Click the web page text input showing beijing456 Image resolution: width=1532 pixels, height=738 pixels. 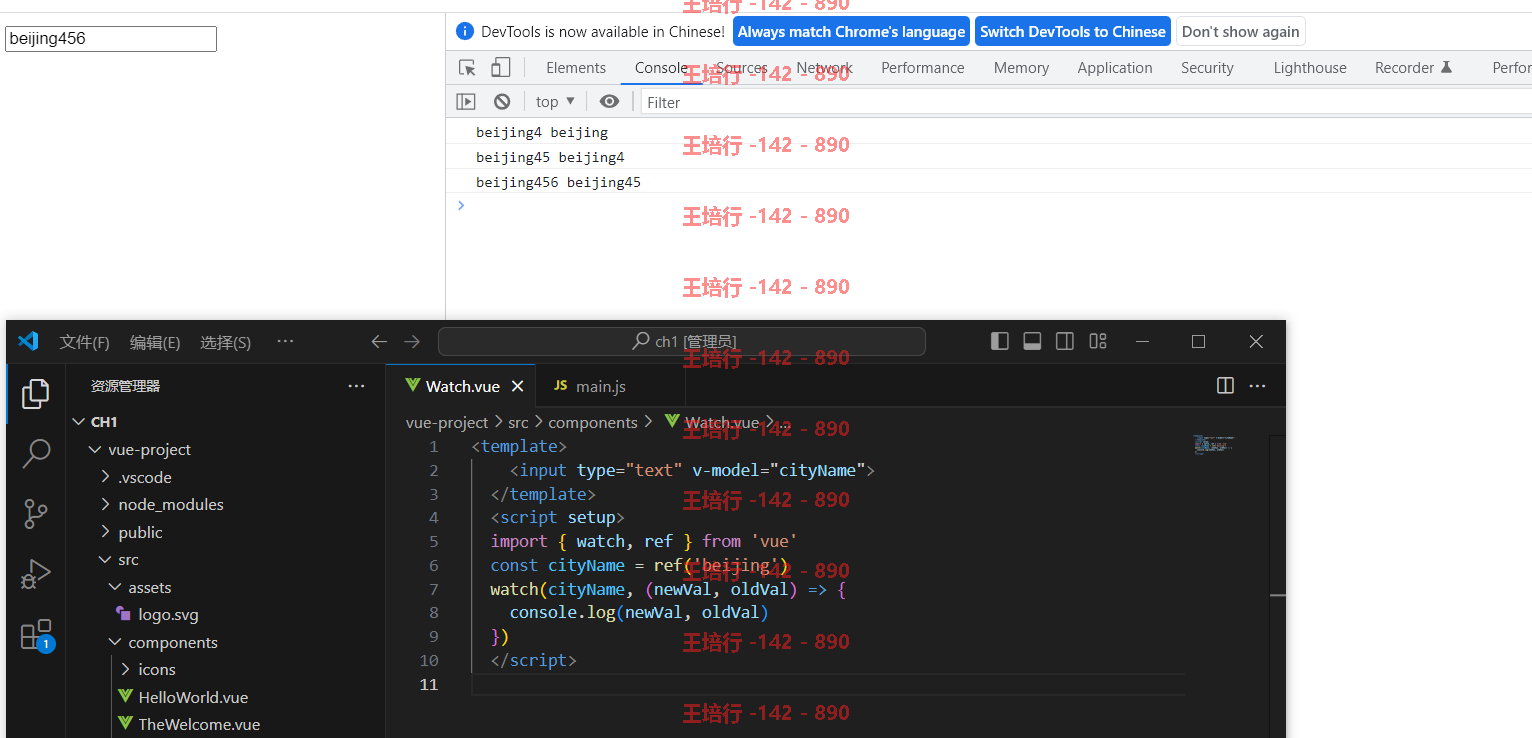111,39
